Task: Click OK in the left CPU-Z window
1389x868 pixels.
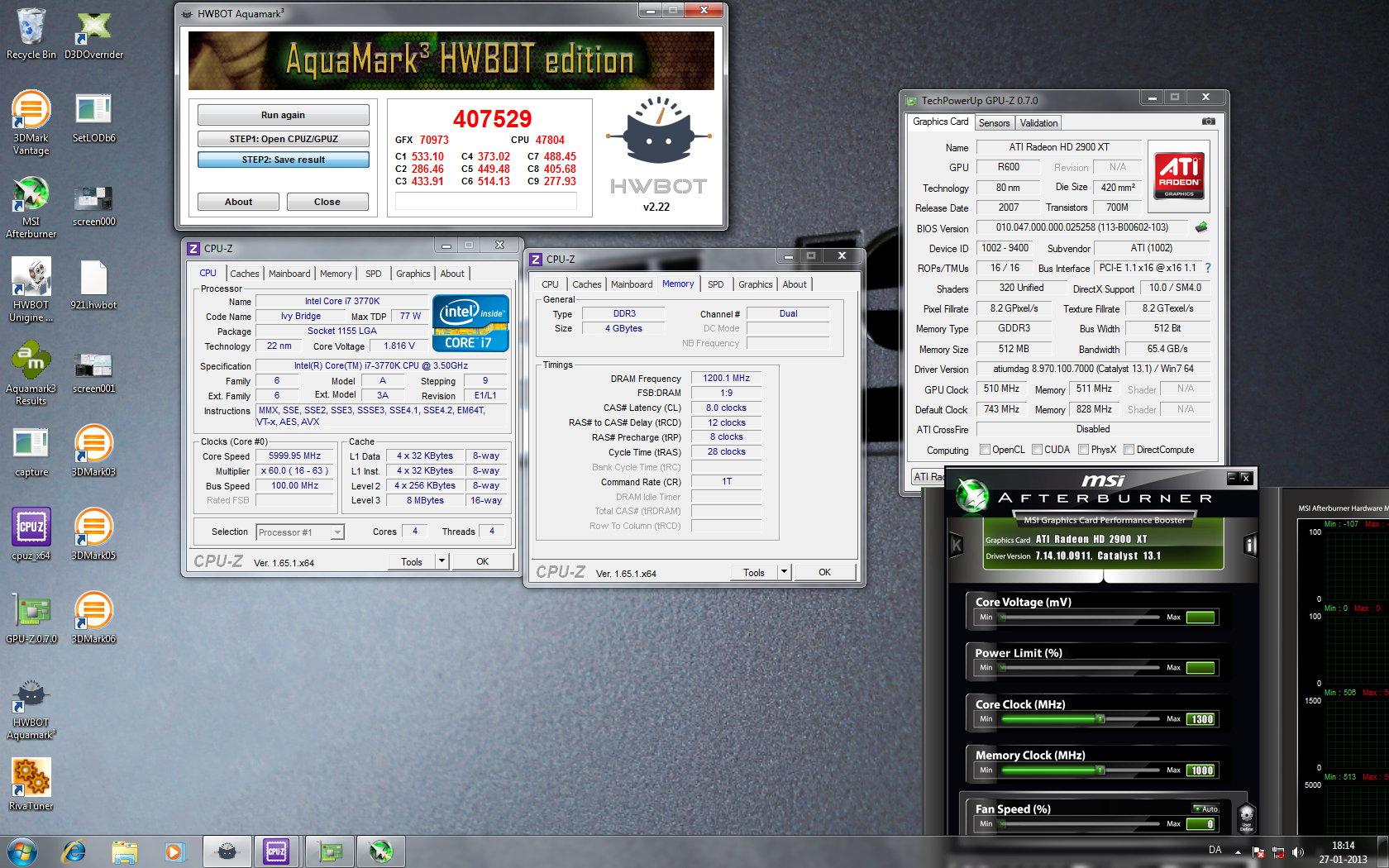Action: [x=482, y=561]
